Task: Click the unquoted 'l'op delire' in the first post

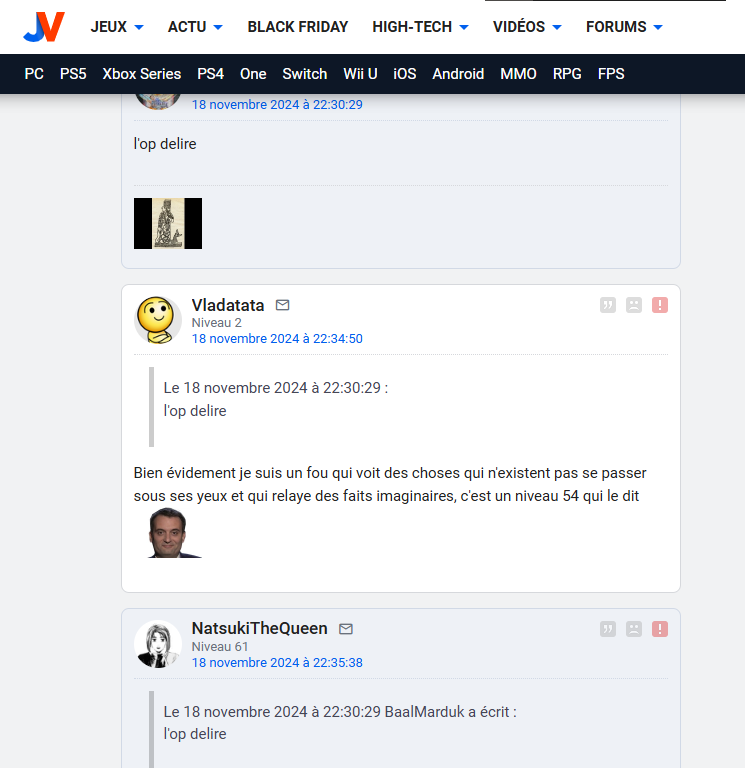Action: pos(165,144)
